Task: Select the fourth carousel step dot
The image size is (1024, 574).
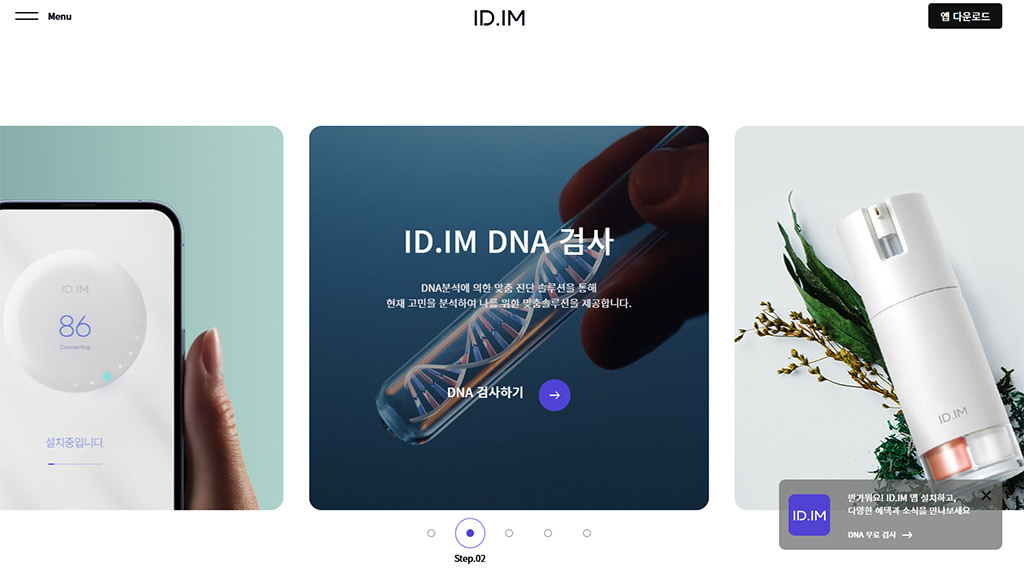Action: [548, 533]
